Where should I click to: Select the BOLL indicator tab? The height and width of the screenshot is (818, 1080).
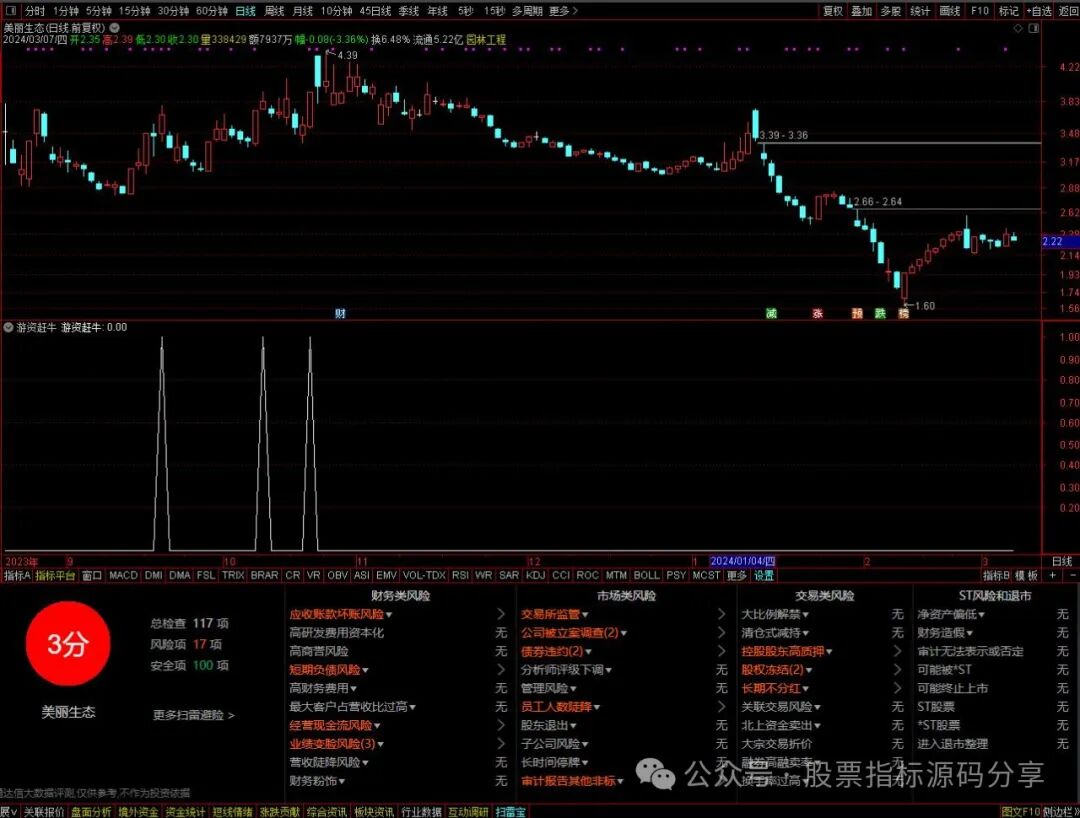646,575
